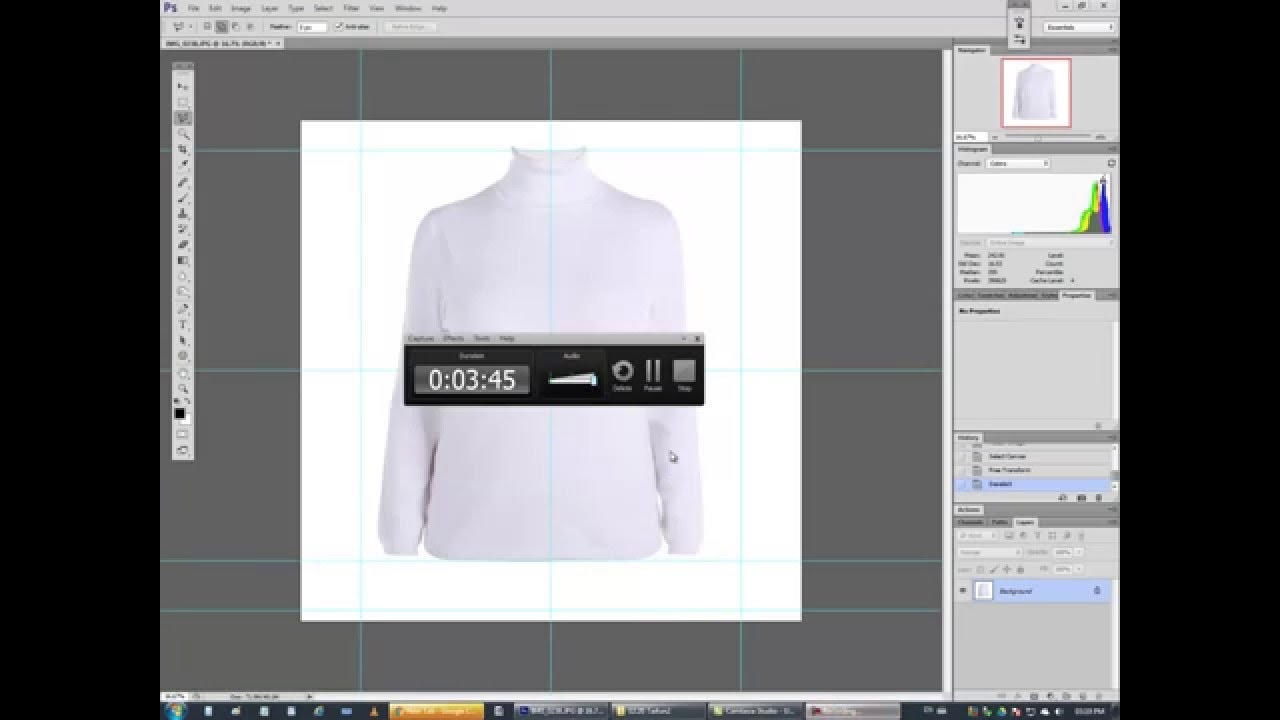Click Delete in the recorder window
The height and width of the screenshot is (720, 1280).
coord(622,374)
